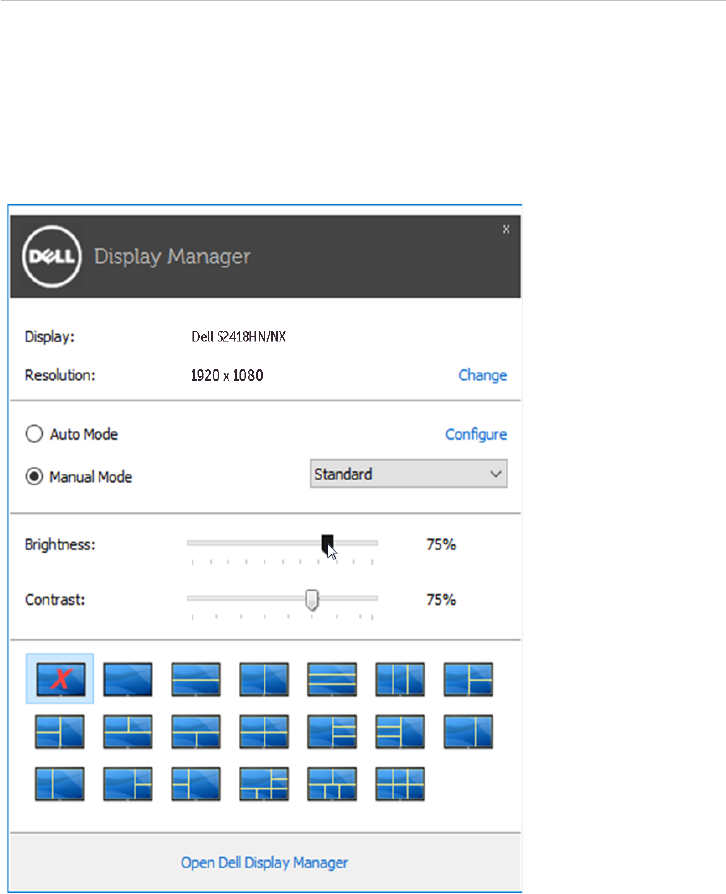Click the 1920 x 1080 resolution value
The image size is (726, 894).
click(x=227, y=375)
